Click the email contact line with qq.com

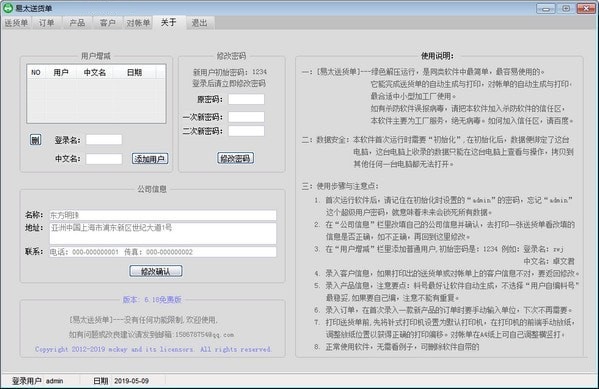tap(151, 334)
